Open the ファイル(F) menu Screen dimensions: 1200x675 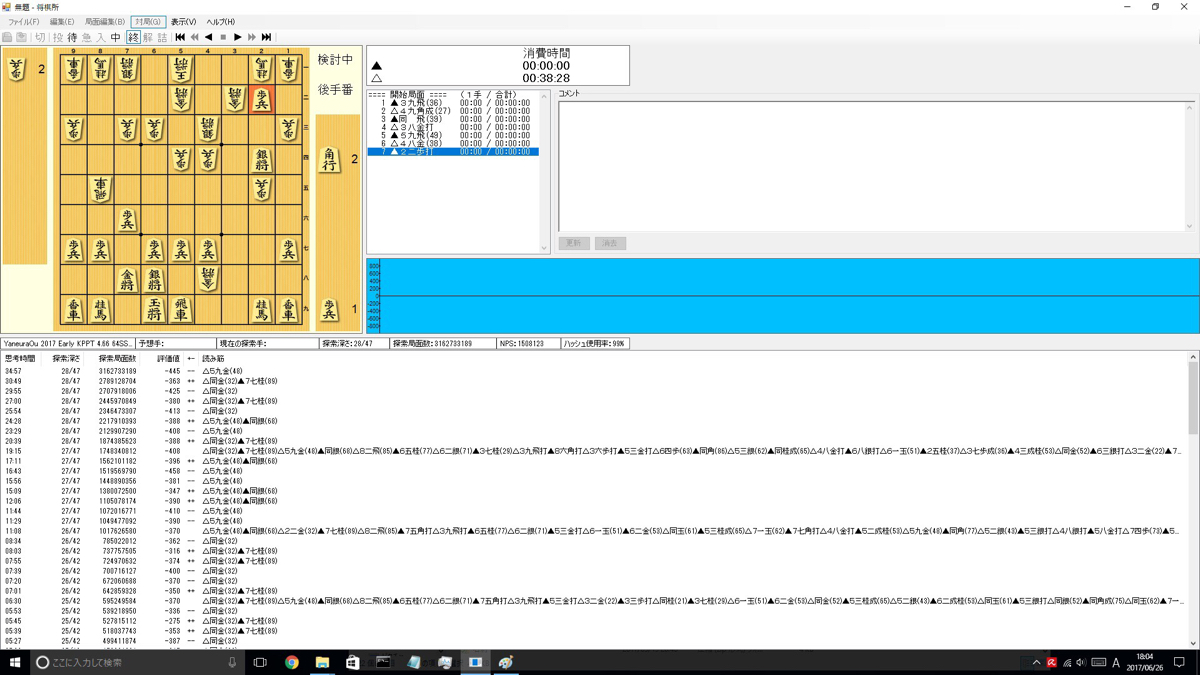(x=24, y=21)
